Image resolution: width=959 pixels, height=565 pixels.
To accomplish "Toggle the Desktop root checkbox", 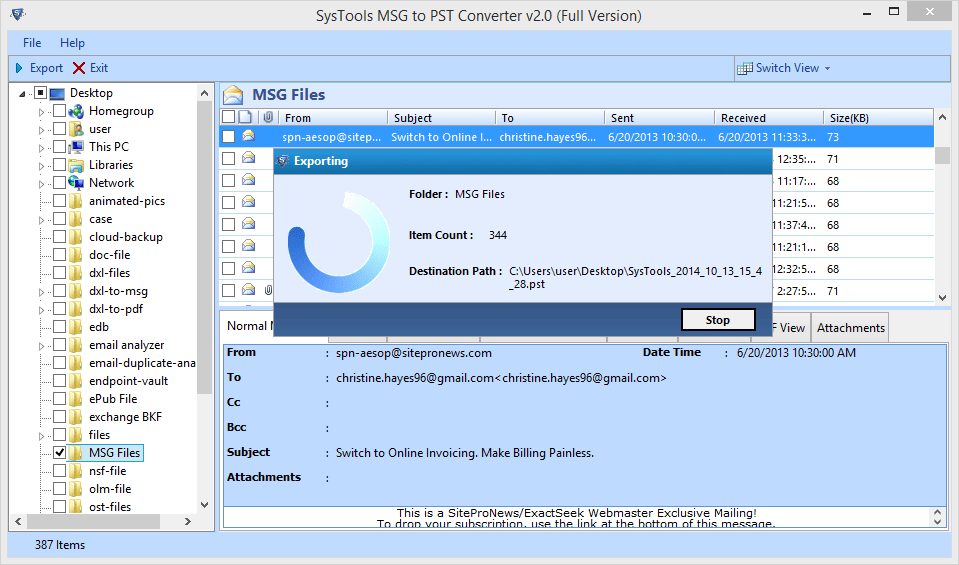I will click(40, 93).
